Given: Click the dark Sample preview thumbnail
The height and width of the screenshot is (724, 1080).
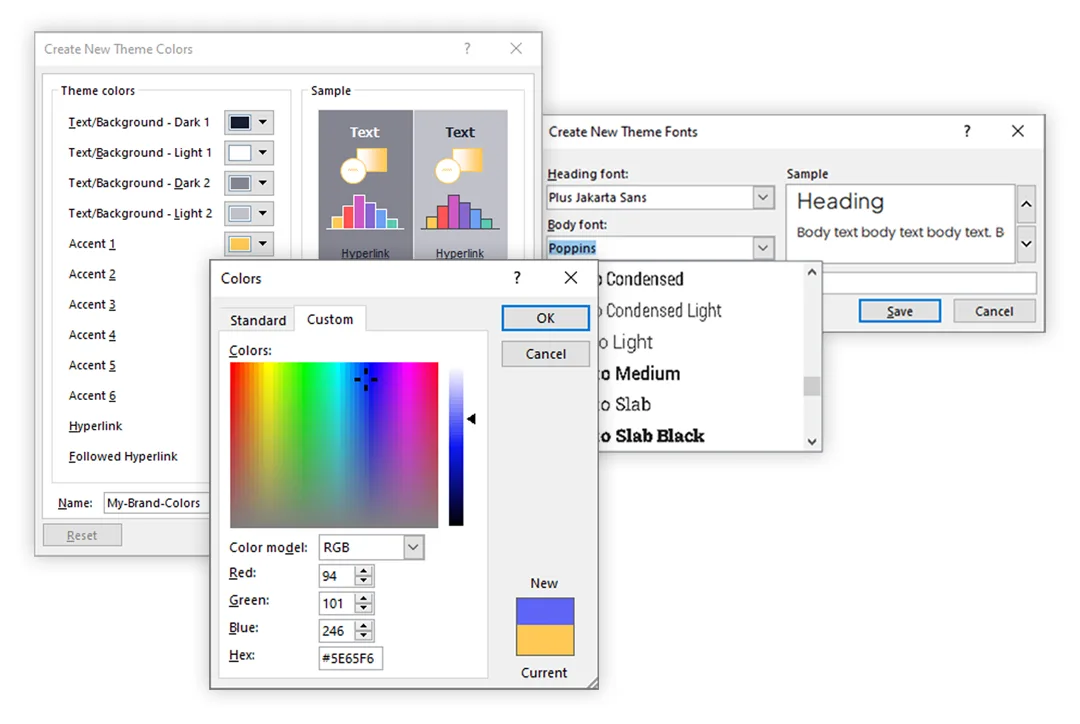Looking at the screenshot, I should point(365,185).
